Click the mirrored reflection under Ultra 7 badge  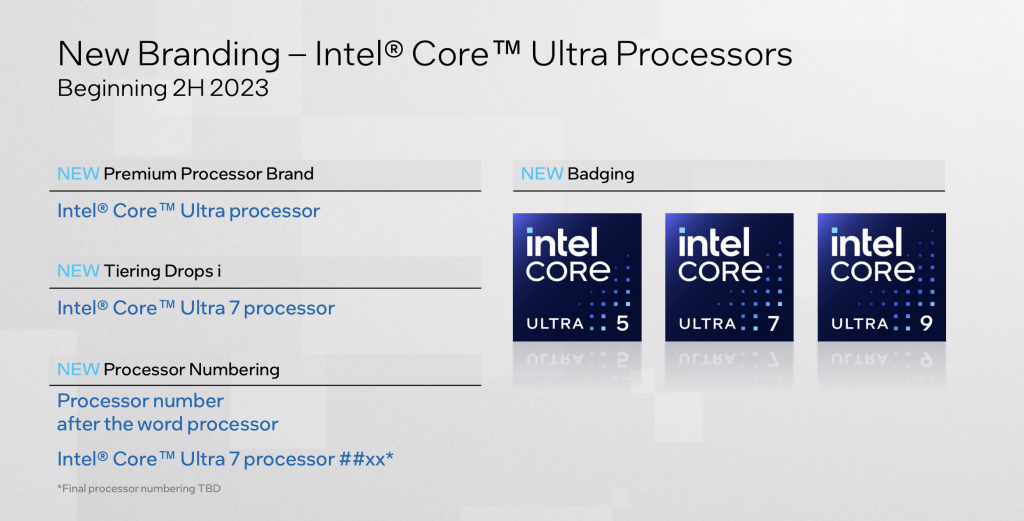(728, 358)
